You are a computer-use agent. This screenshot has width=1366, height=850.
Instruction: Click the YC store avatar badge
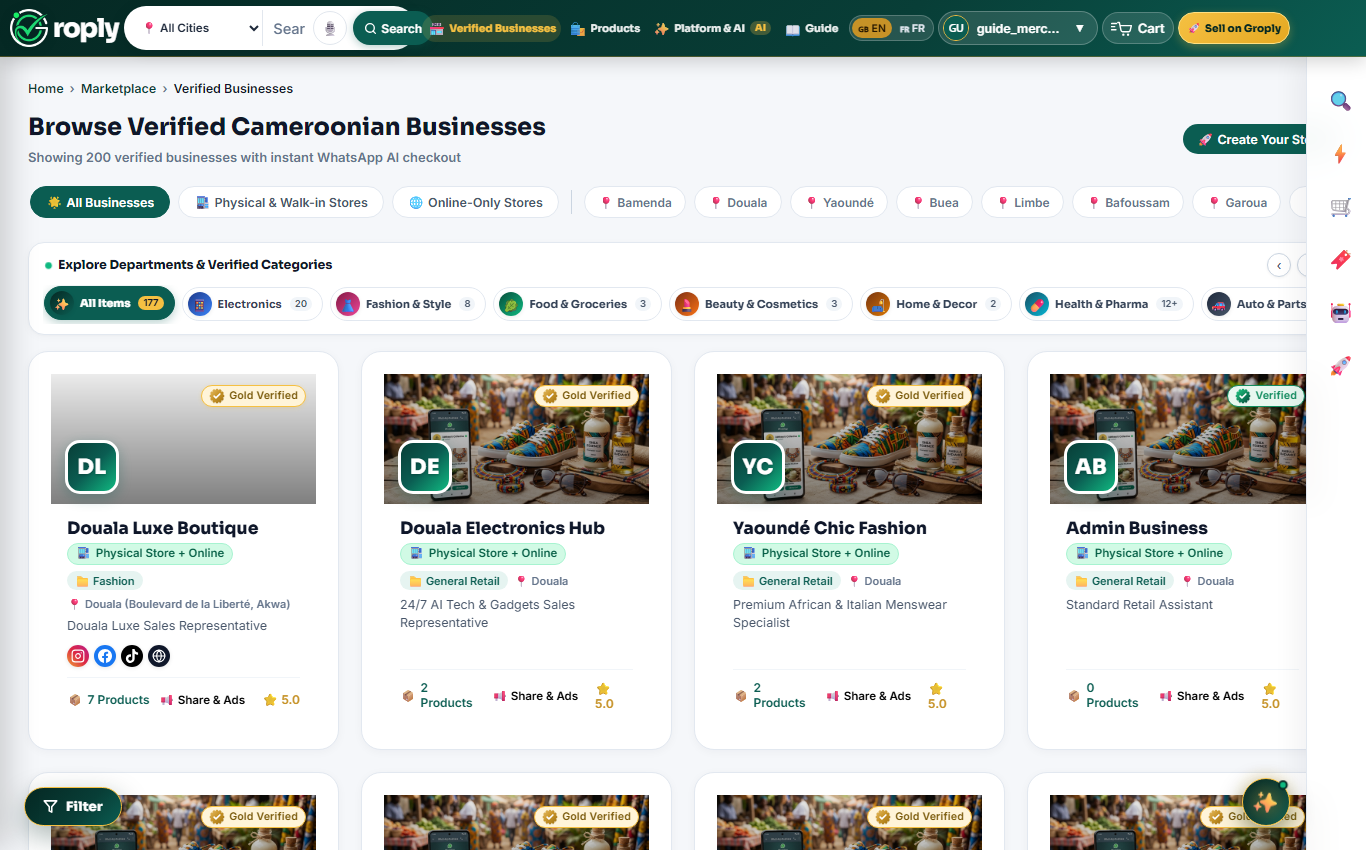tap(758, 467)
